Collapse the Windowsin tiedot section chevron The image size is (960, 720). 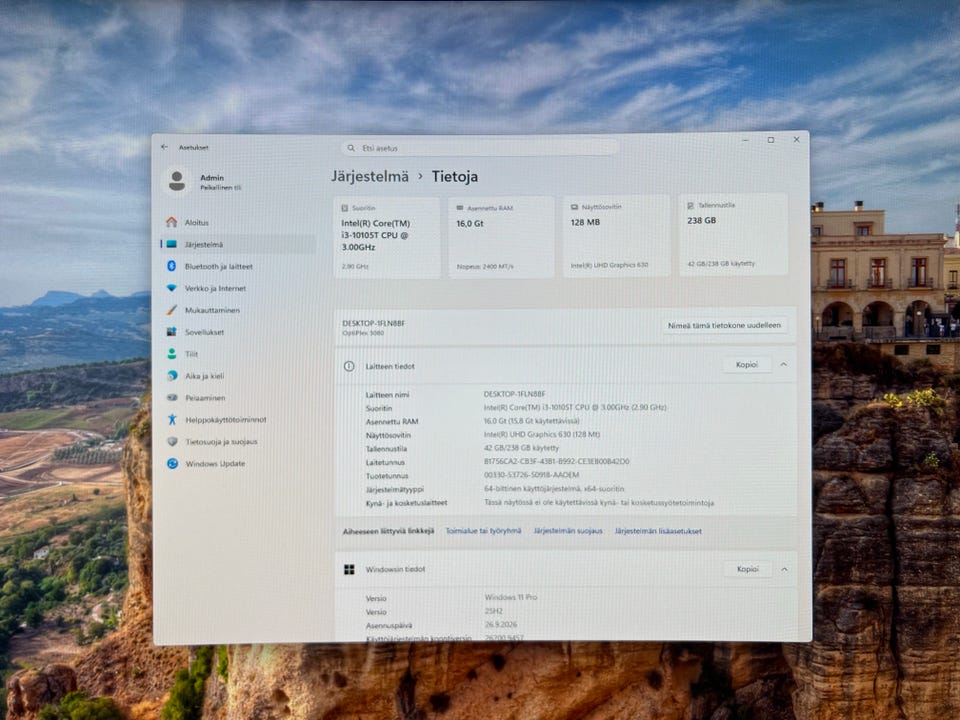coord(784,569)
